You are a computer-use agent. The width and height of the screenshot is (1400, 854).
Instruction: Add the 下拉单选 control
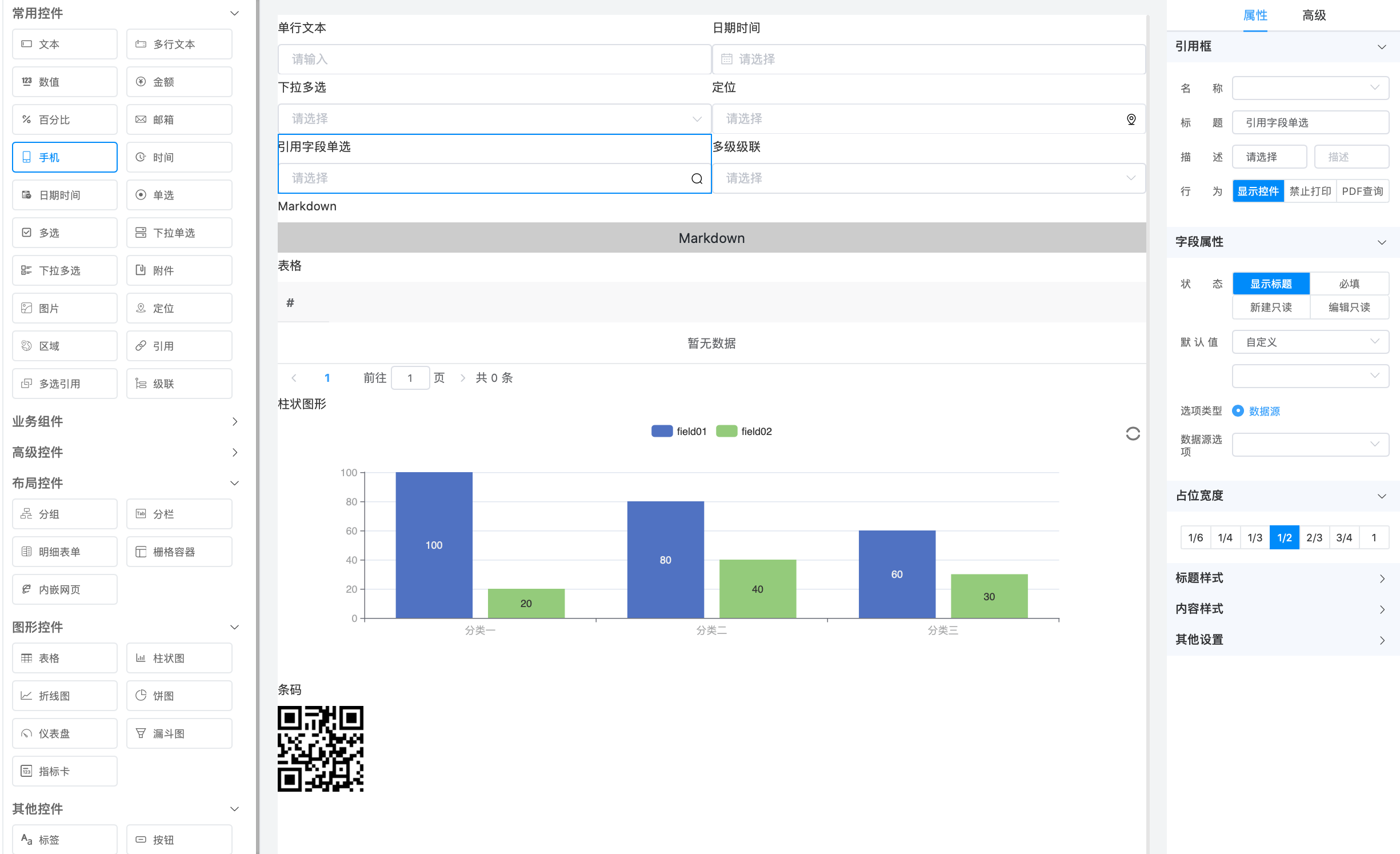click(179, 233)
